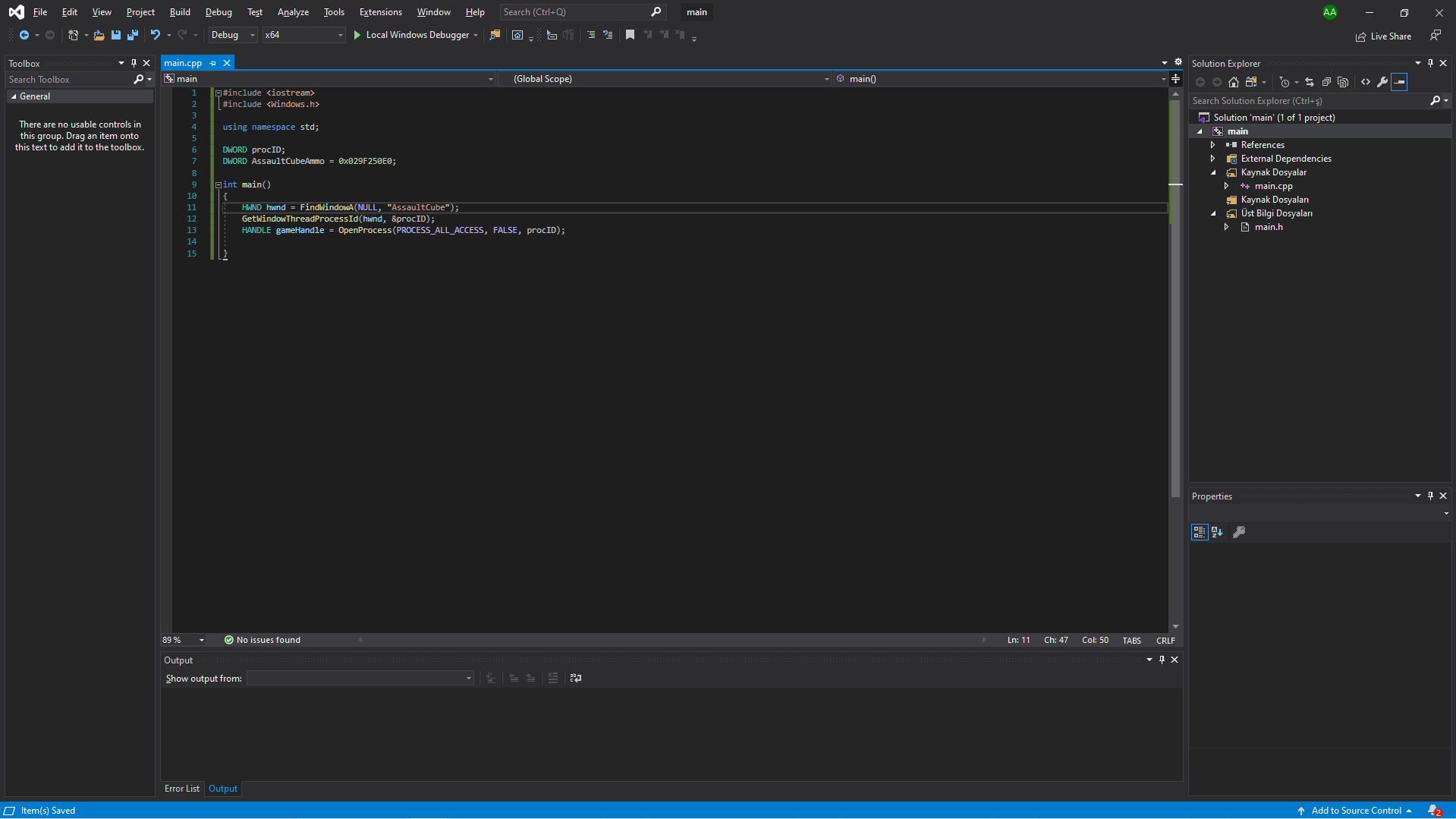The height and width of the screenshot is (819, 1456).
Task: Collapse the main() function outline marker
Action: tap(219, 184)
